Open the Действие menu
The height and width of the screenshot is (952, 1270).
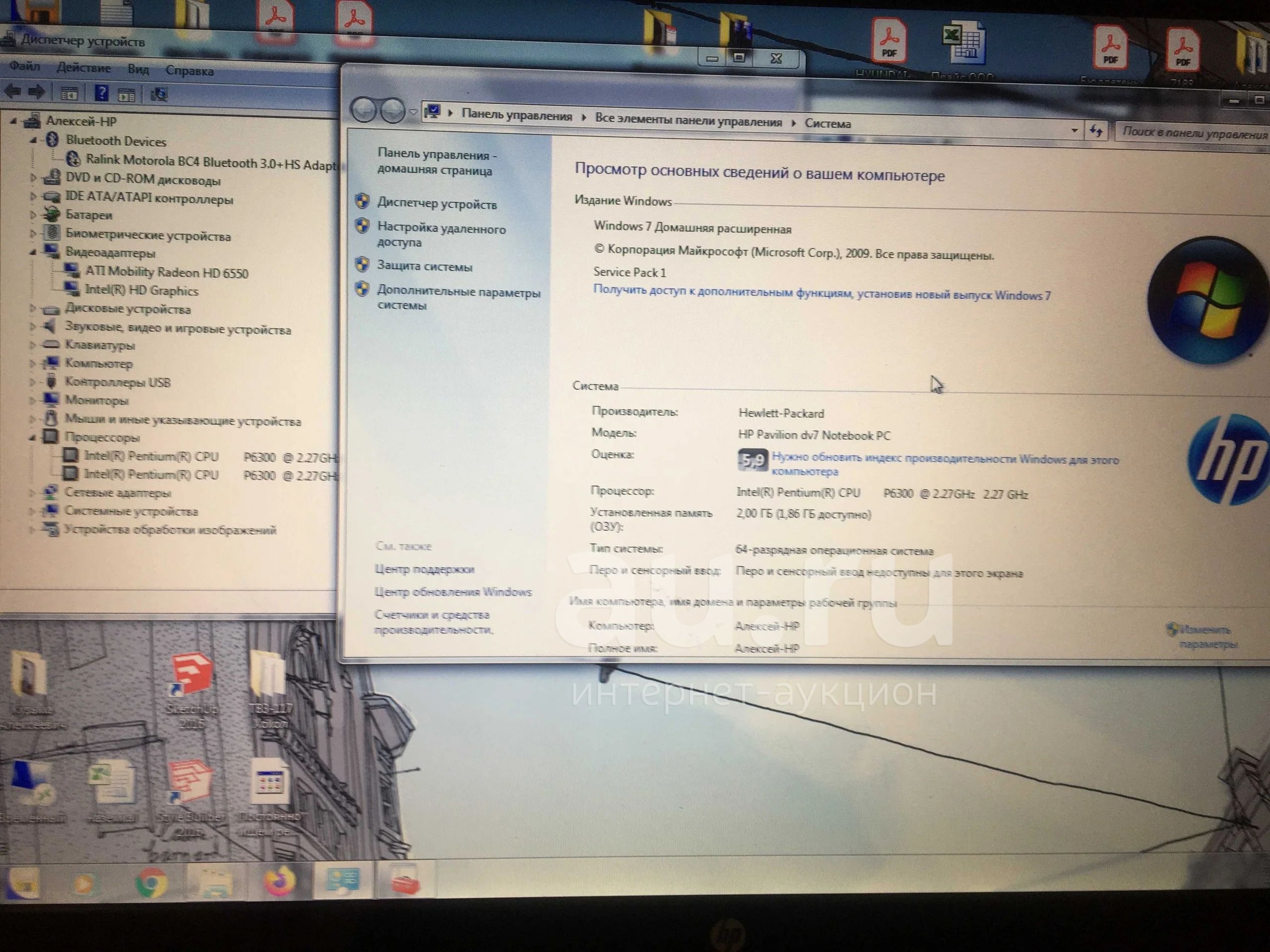(x=84, y=68)
